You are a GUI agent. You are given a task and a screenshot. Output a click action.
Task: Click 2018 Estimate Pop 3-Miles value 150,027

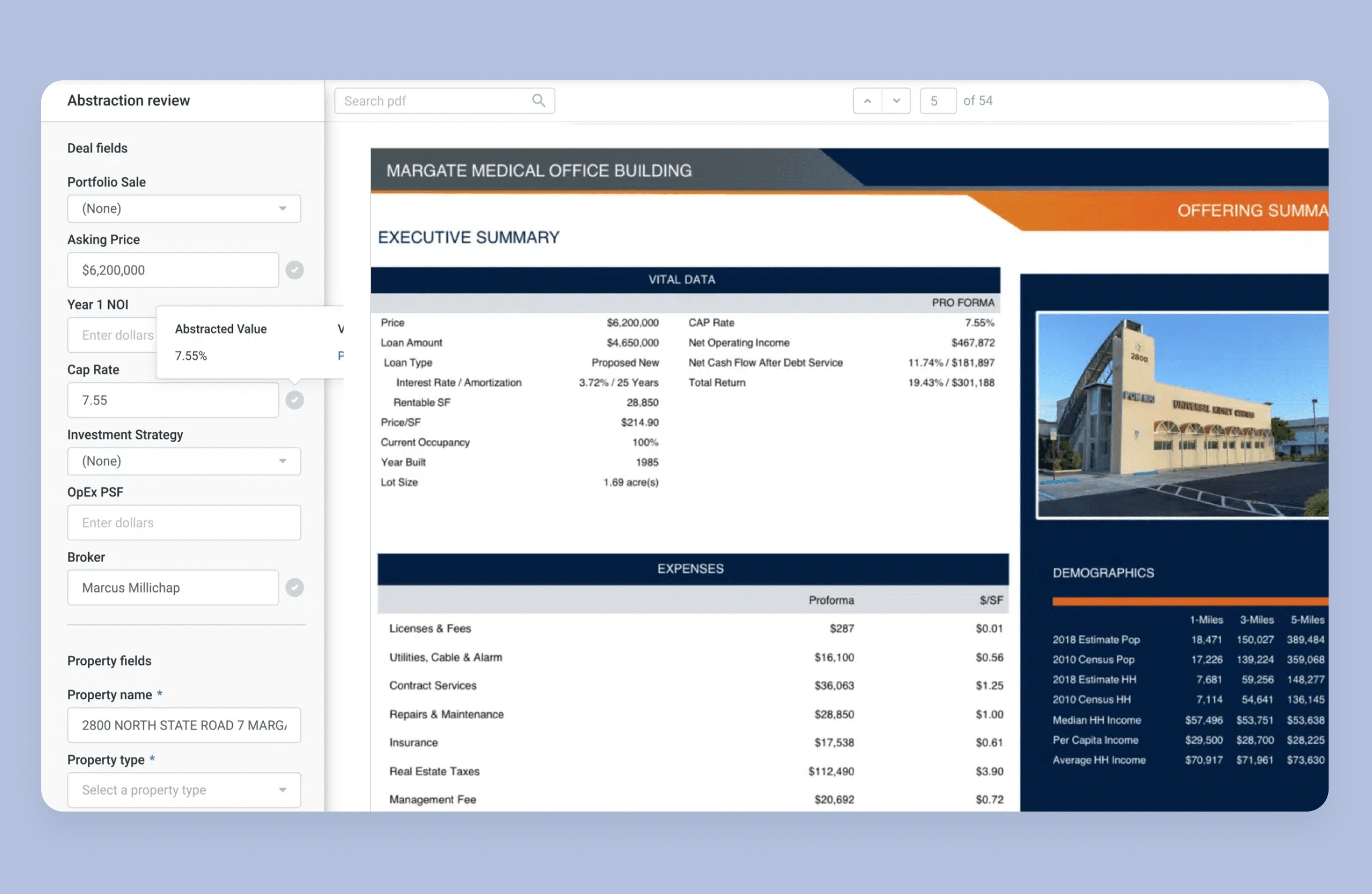[1255, 640]
